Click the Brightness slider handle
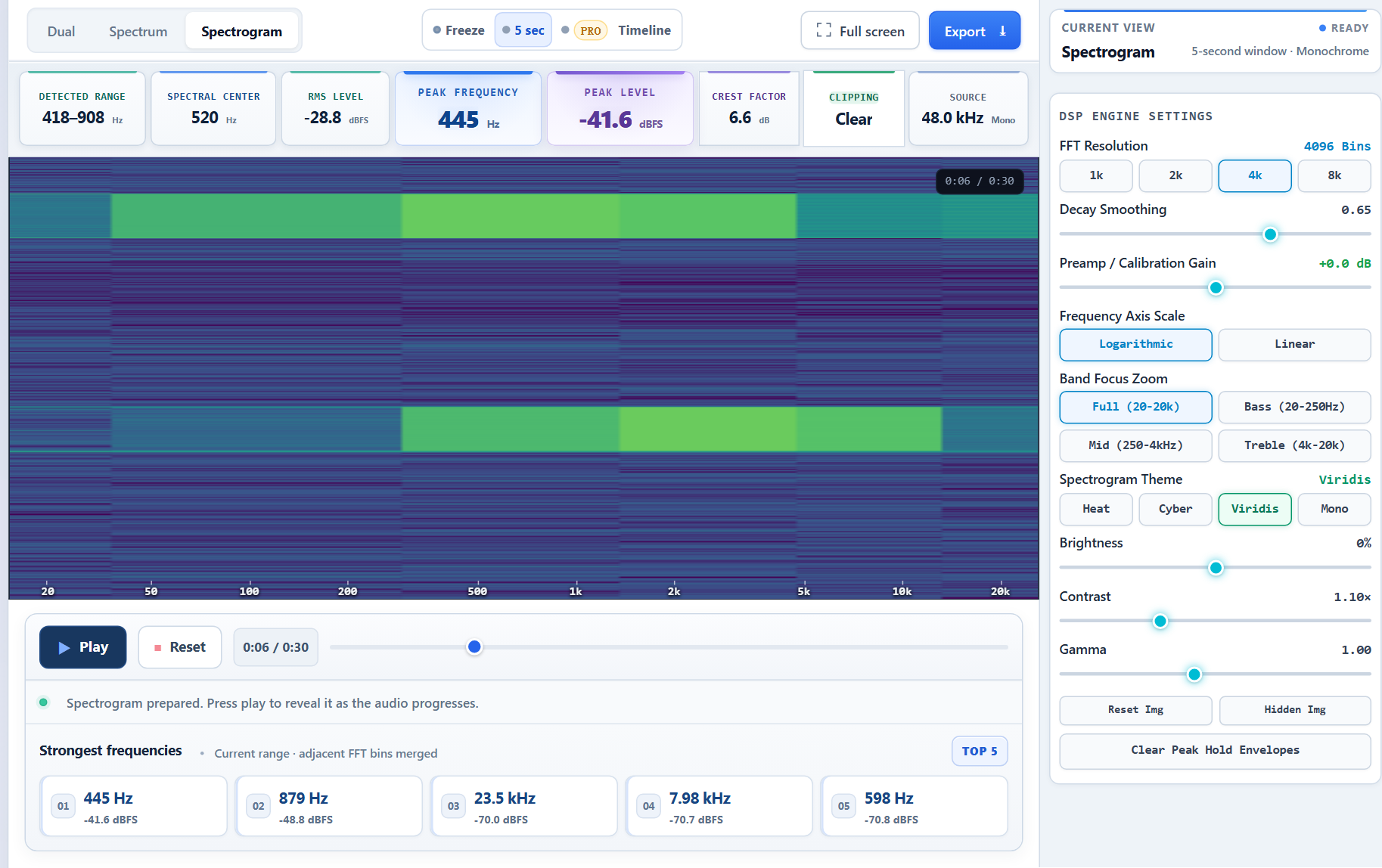The image size is (1382, 868). tap(1216, 568)
